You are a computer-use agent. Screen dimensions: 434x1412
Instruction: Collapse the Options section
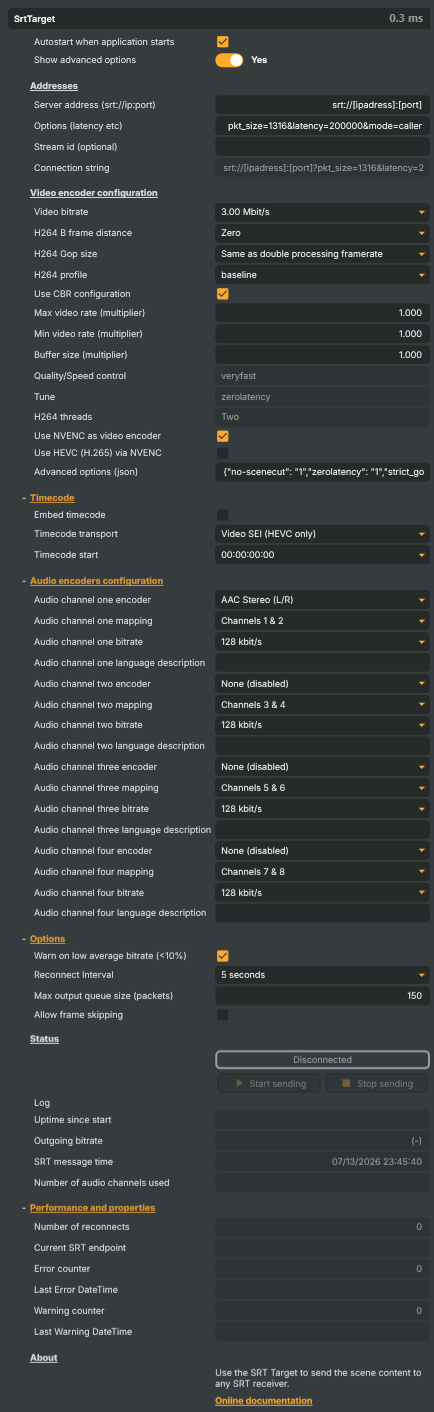[47, 939]
